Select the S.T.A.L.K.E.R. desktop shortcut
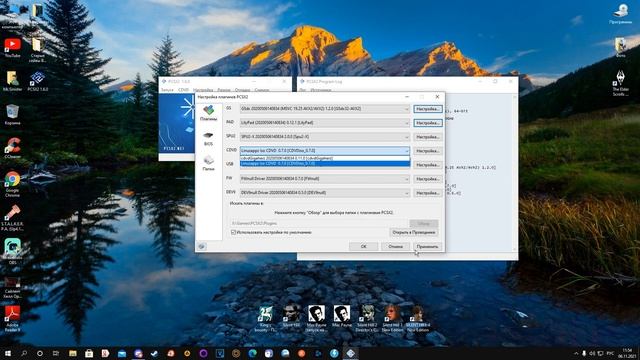The width and height of the screenshot is (640, 360). (12, 218)
